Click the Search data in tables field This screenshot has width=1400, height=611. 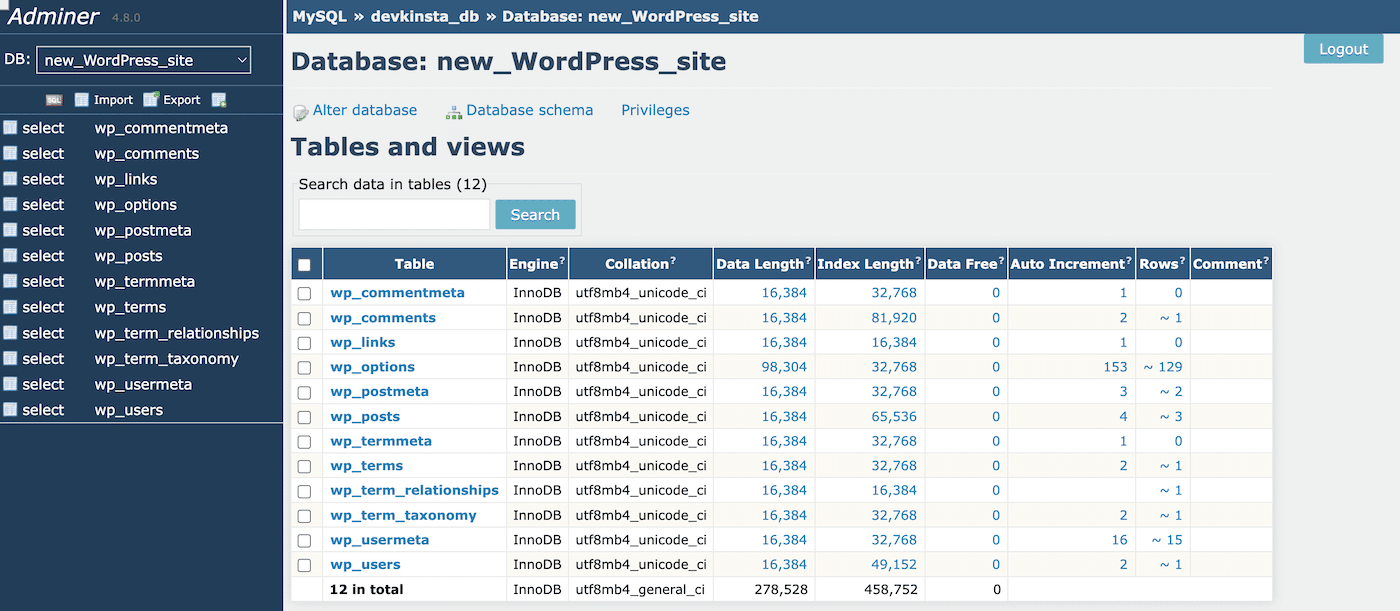pyautogui.click(x=394, y=214)
